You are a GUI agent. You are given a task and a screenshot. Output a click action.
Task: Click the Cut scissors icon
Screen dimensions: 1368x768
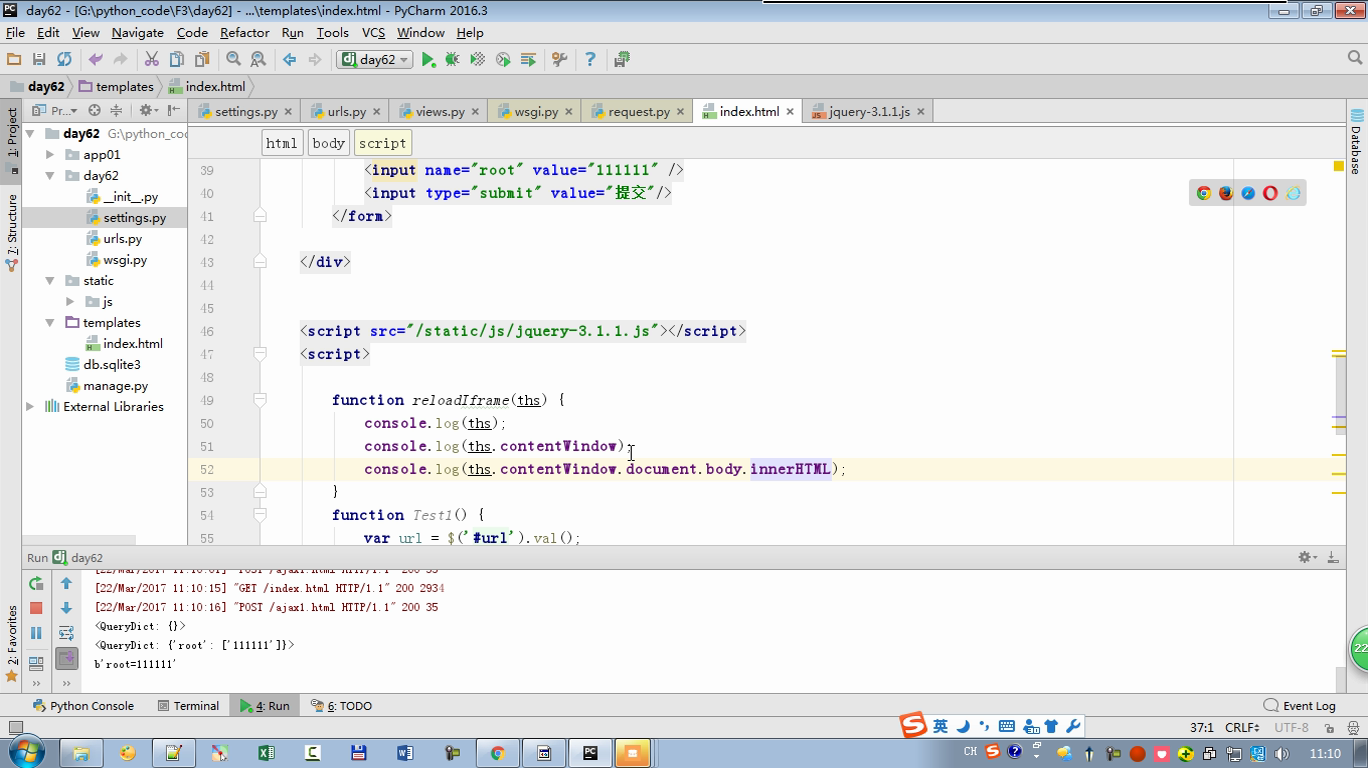pyautogui.click(x=152, y=60)
